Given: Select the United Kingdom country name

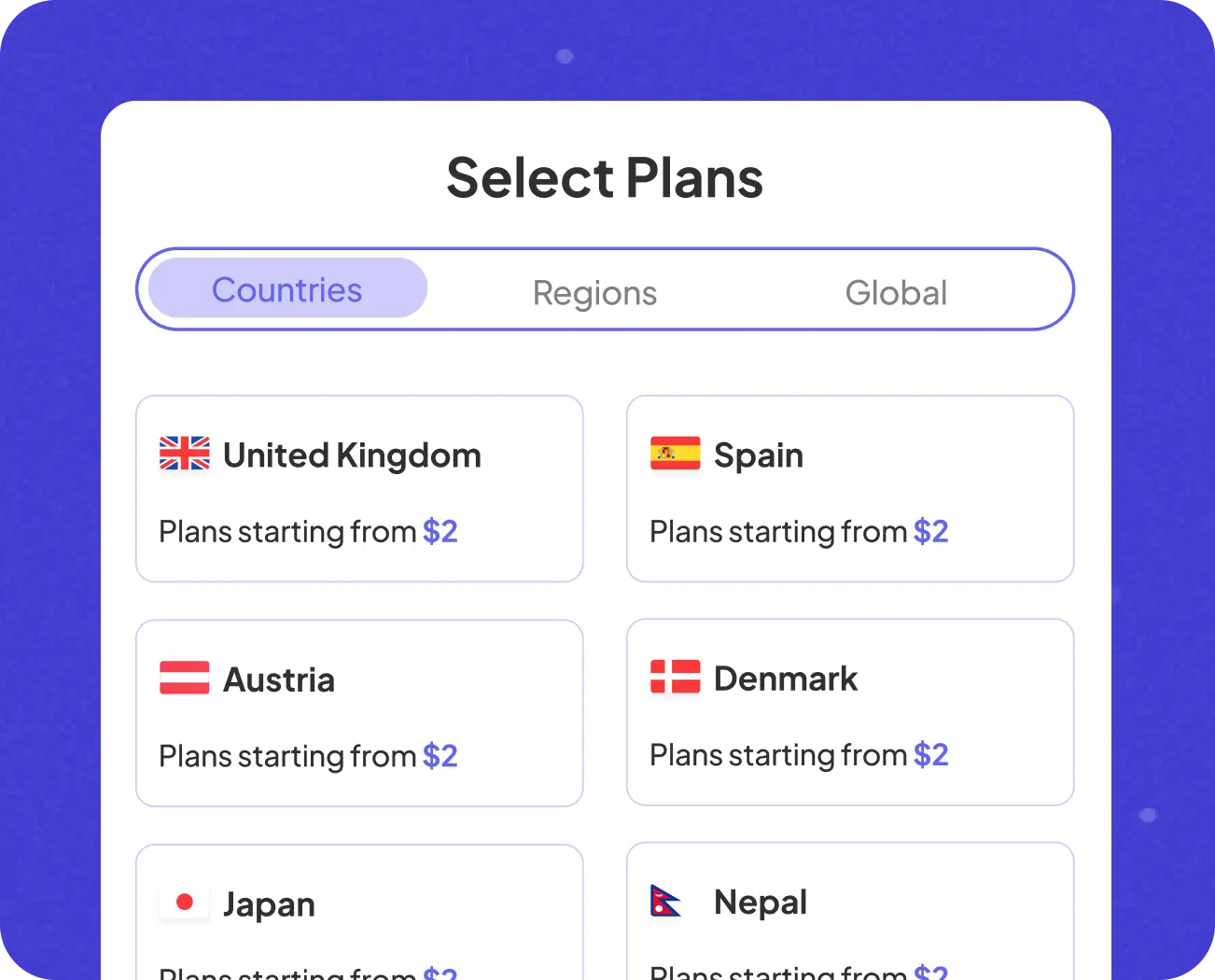Looking at the screenshot, I should tap(352, 455).
